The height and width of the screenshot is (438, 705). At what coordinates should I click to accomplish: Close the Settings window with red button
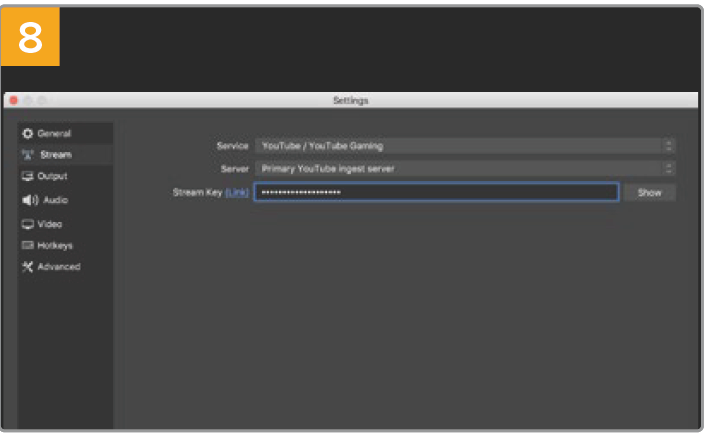point(13,100)
